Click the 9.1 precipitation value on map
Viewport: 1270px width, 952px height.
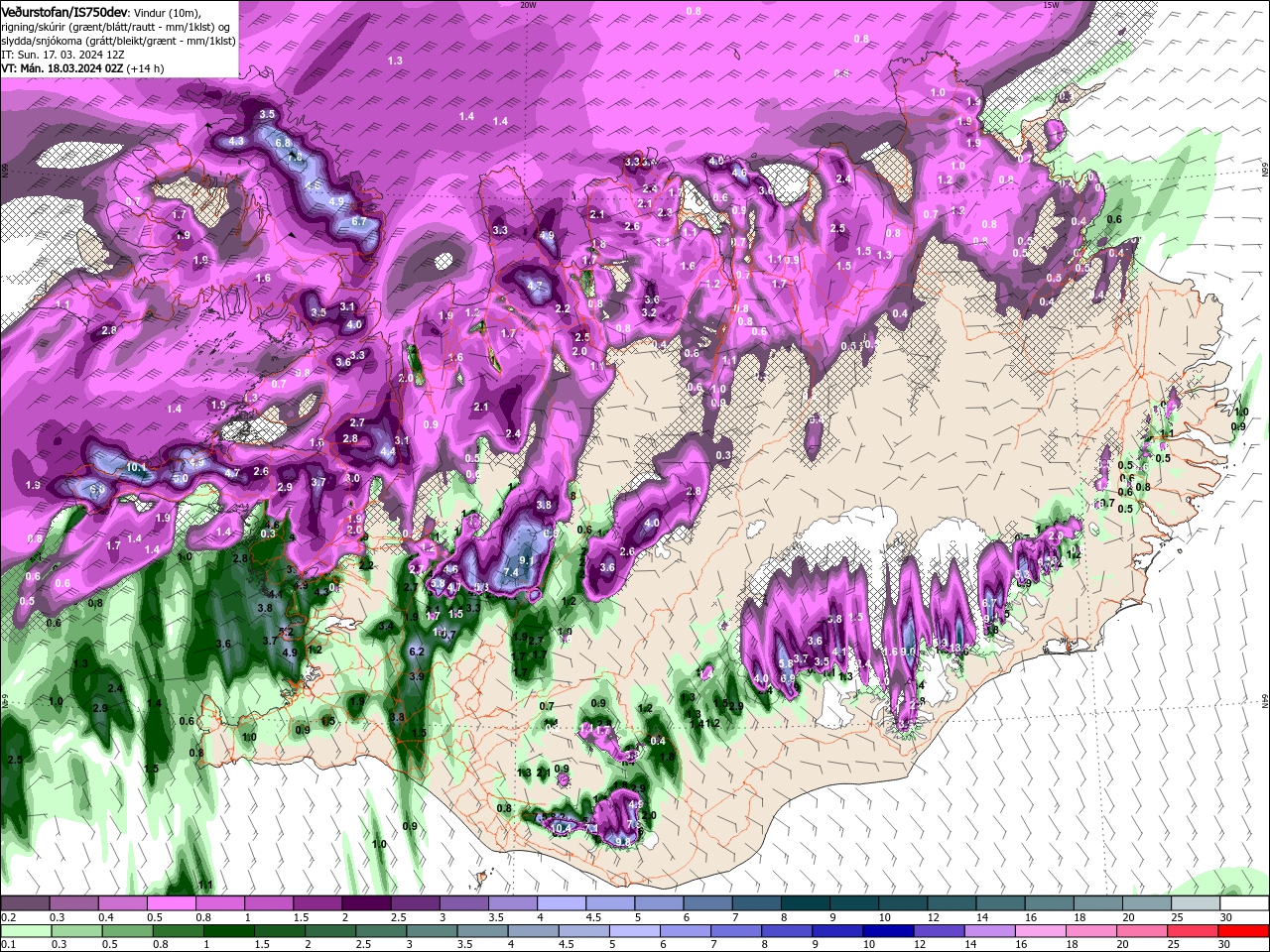[x=527, y=560]
